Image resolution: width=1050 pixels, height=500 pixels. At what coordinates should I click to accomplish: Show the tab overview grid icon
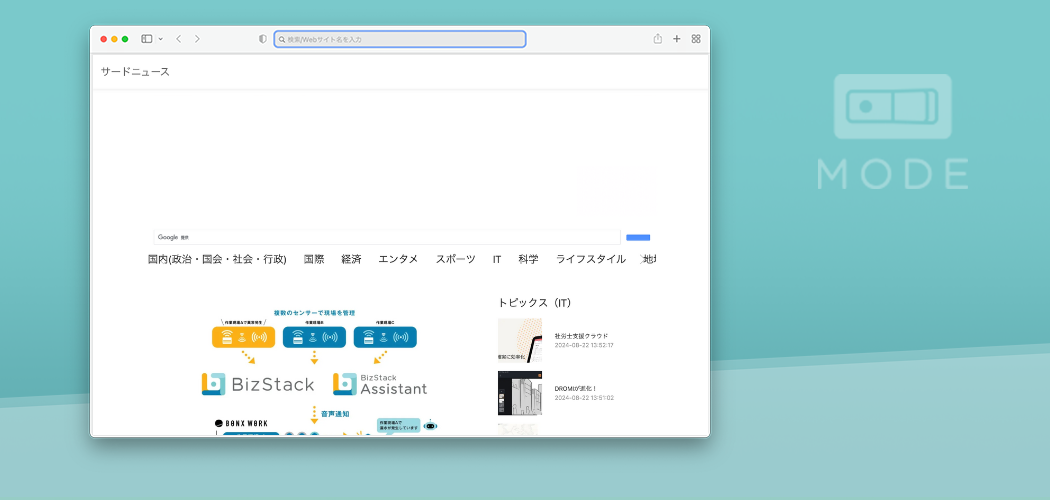(x=696, y=39)
